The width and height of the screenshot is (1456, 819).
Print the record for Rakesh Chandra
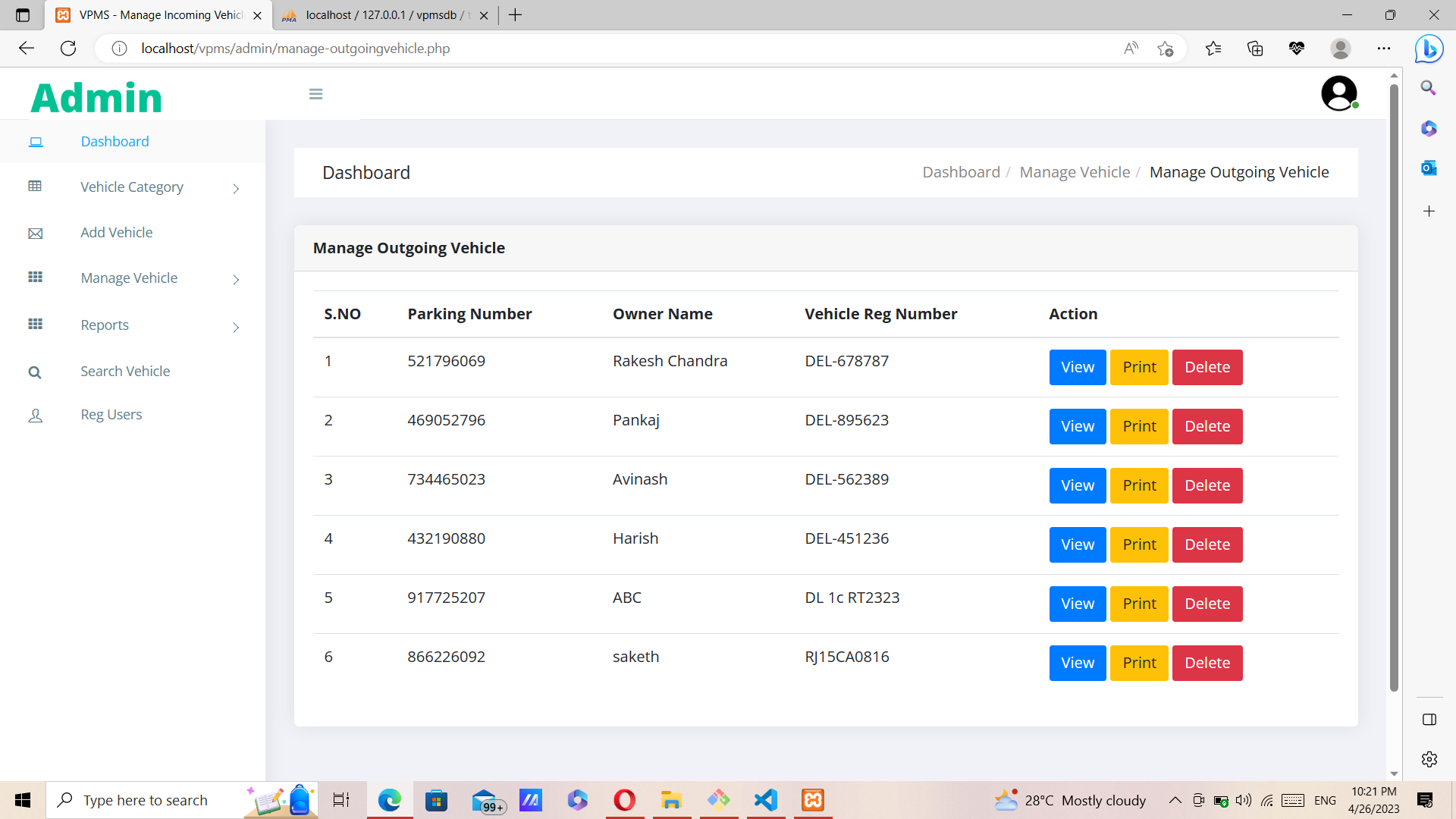coord(1138,367)
